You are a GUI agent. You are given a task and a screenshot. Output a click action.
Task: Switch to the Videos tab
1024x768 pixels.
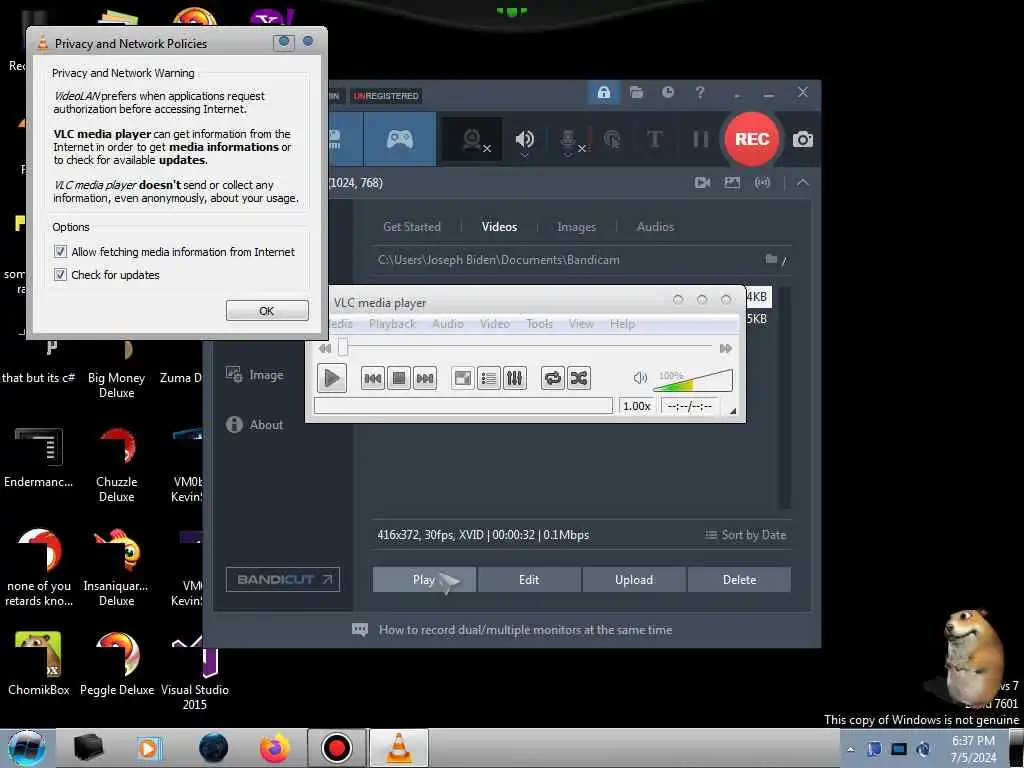tap(500, 227)
